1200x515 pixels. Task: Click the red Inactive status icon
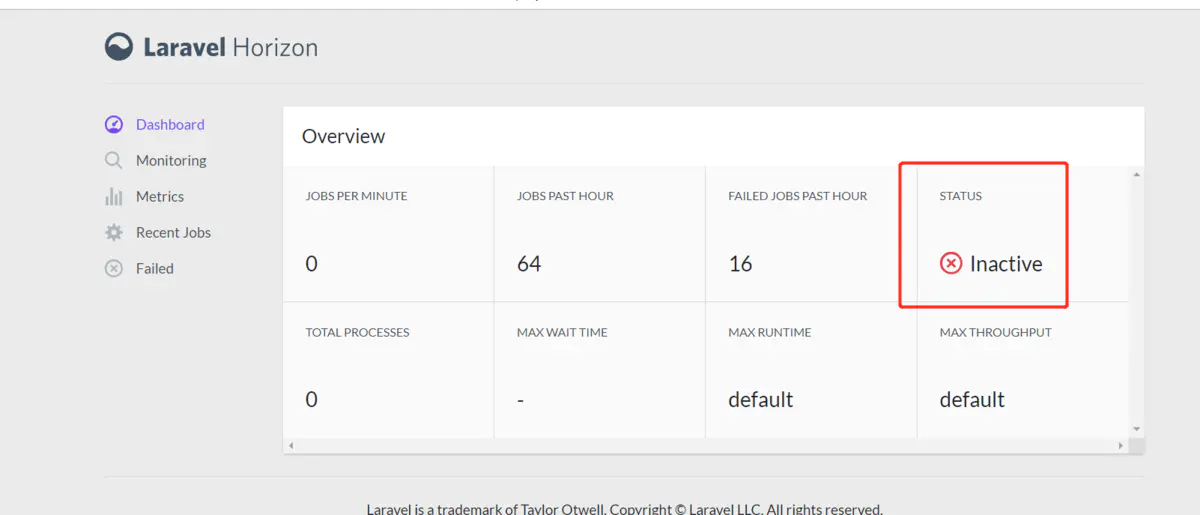coord(951,263)
